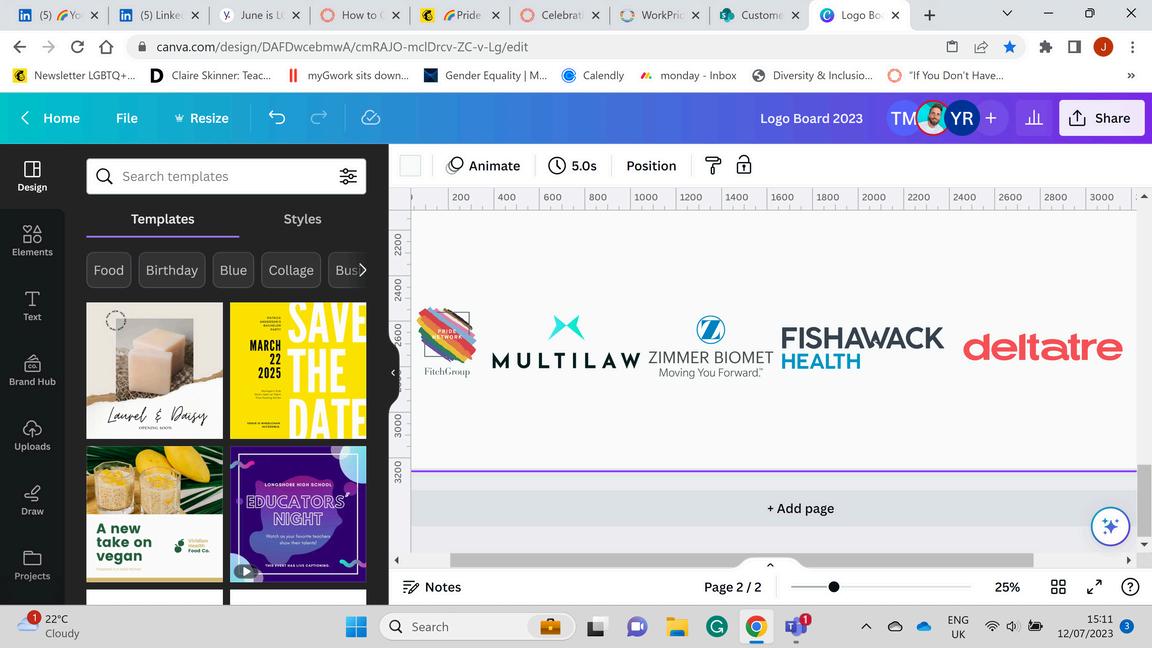The image size is (1152, 648).
Task: Bookmark star icon in address bar
Action: point(1009,47)
